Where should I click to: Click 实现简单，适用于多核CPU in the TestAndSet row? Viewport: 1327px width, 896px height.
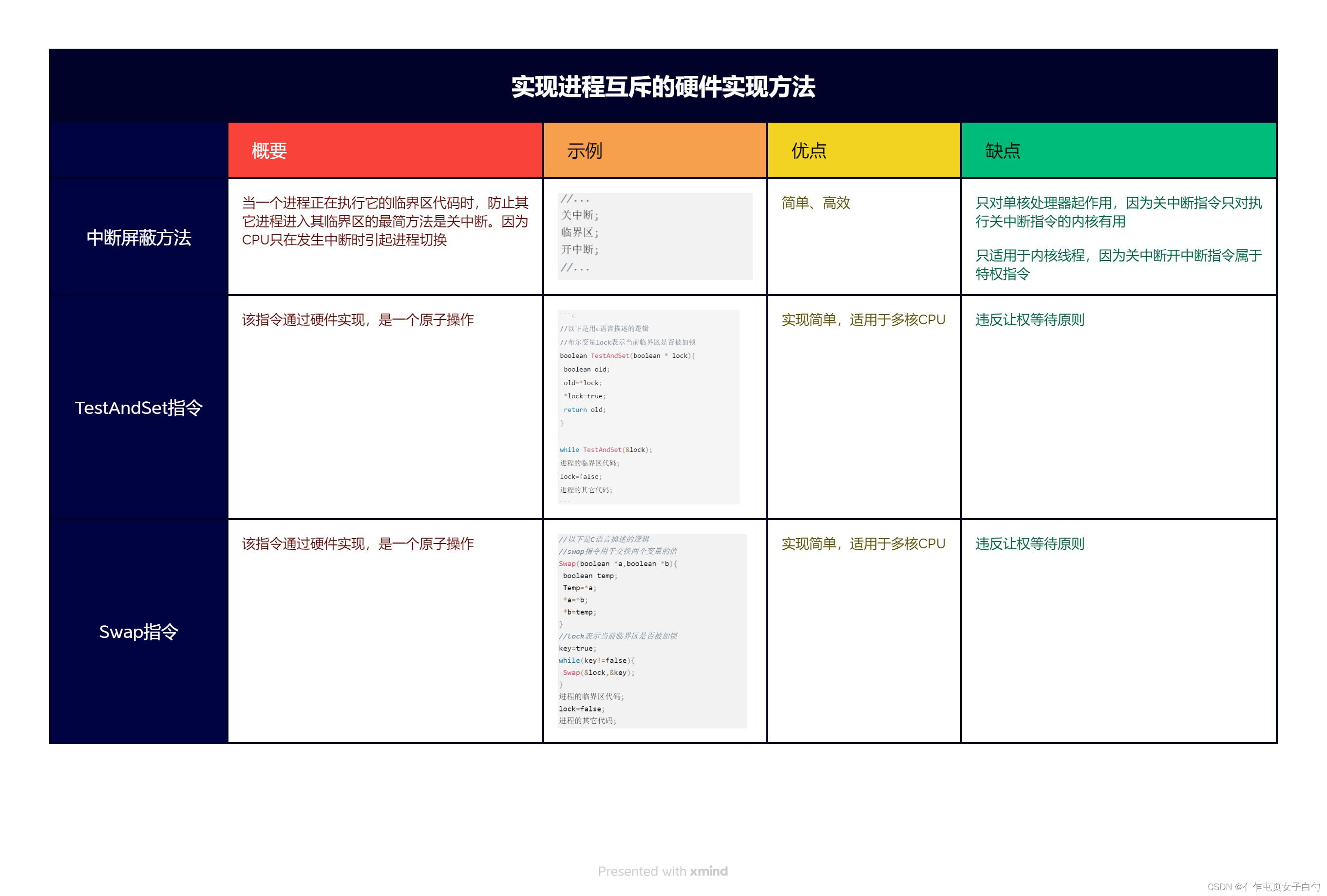pos(863,319)
